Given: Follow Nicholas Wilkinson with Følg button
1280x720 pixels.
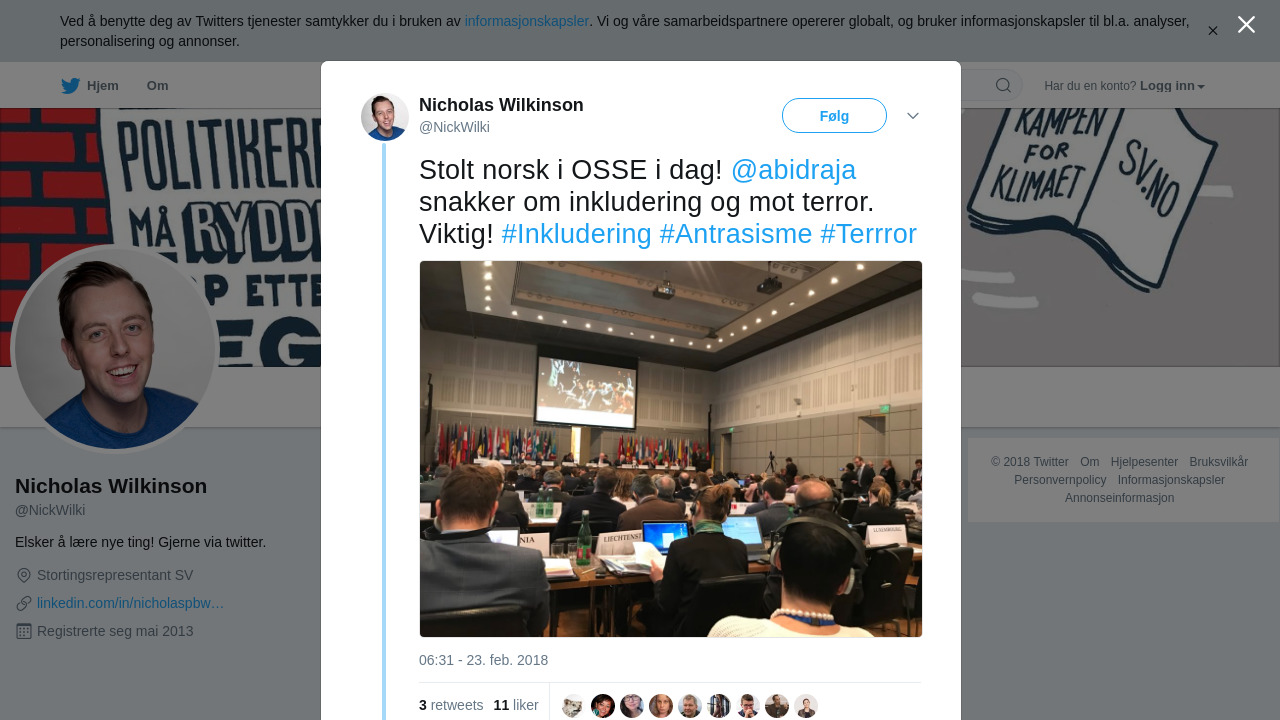Looking at the screenshot, I should pos(834,116).
